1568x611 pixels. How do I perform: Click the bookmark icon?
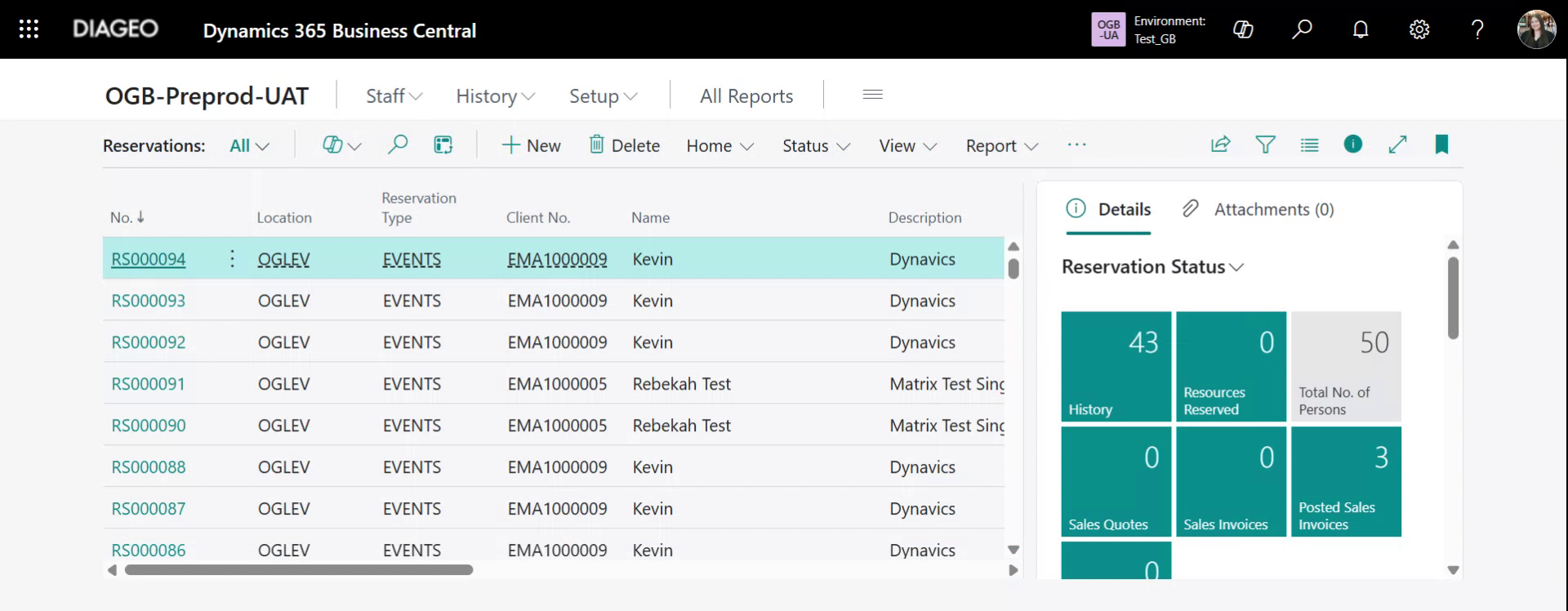(1441, 145)
